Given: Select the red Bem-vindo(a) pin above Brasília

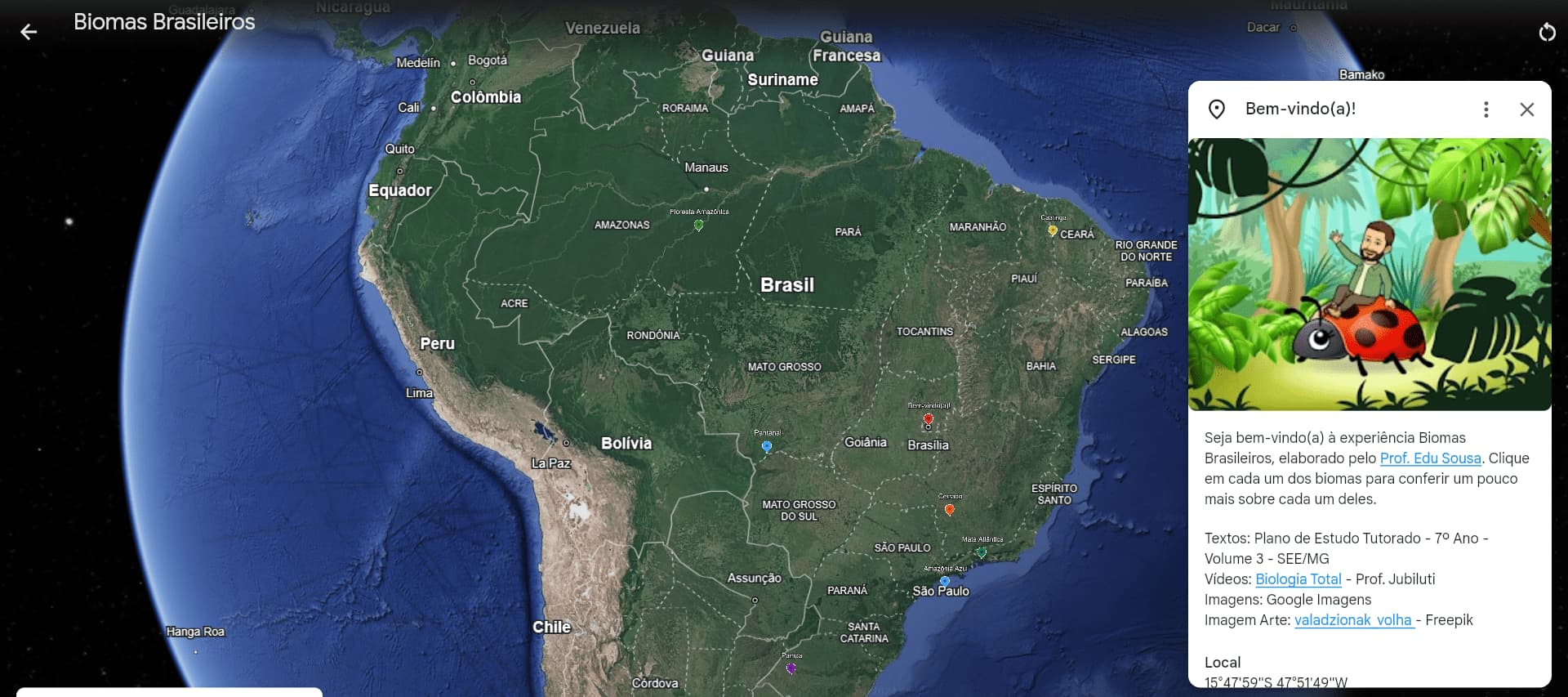Looking at the screenshot, I should coord(928,419).
